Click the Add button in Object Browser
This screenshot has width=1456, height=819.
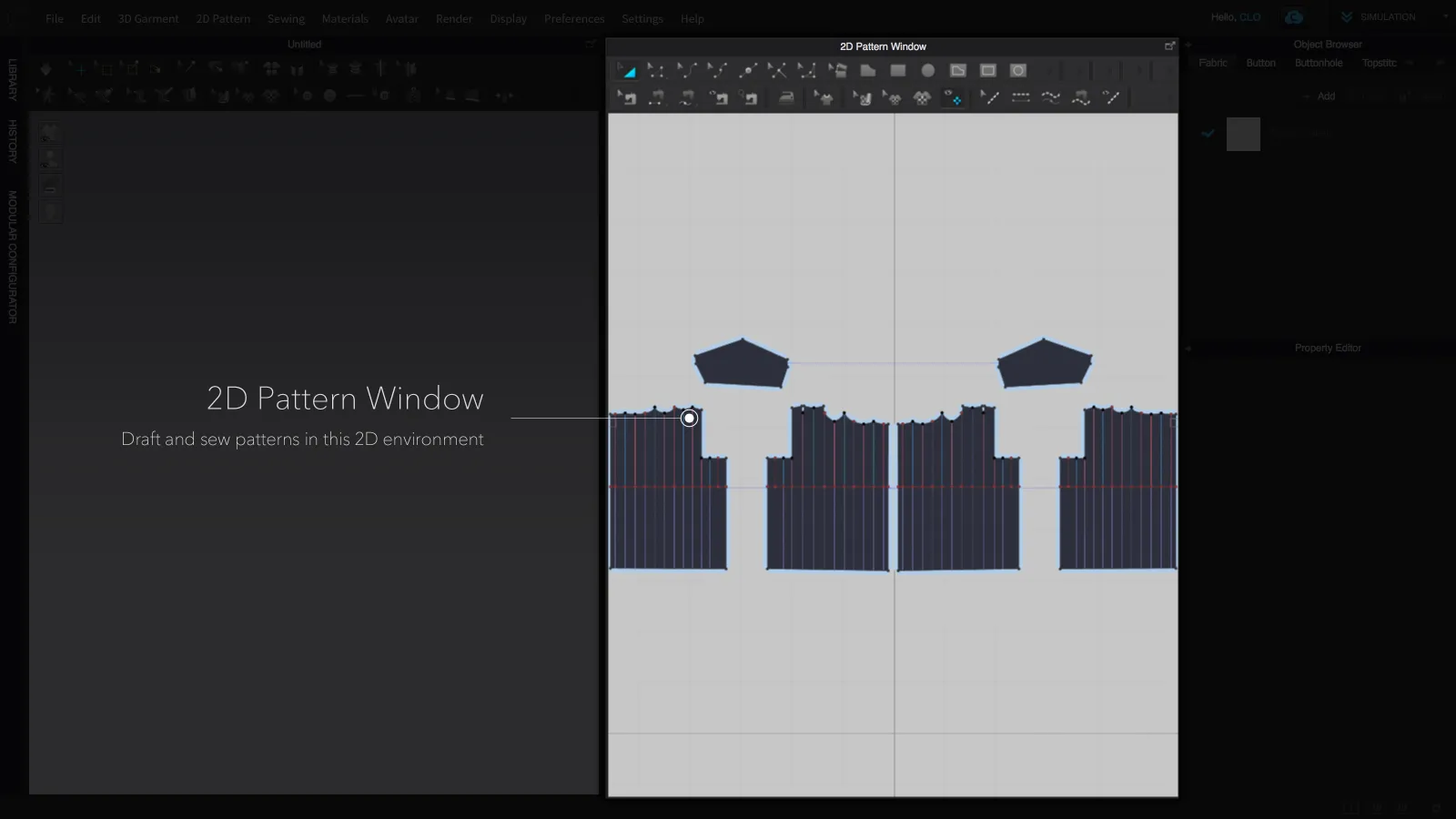click(1319, 96)
